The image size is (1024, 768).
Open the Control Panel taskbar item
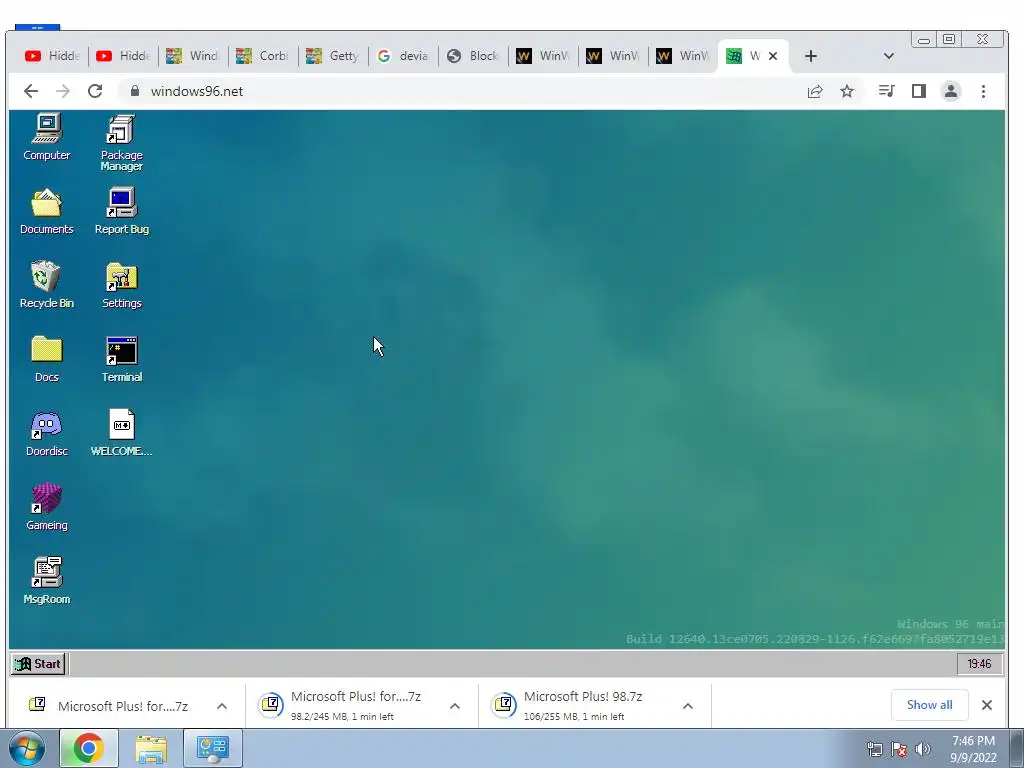(213, 748)
